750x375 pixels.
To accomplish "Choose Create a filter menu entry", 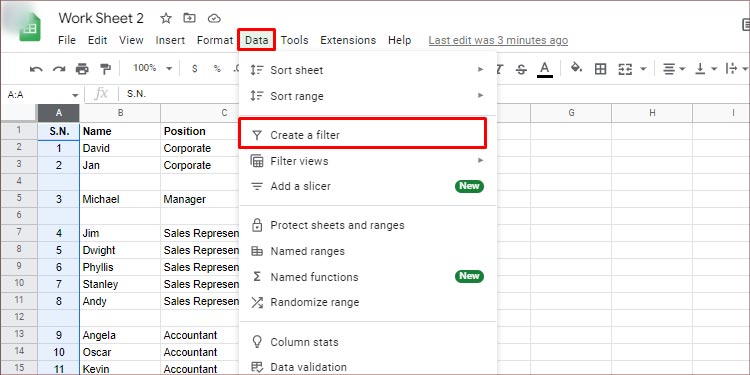I will coord(363,133).
